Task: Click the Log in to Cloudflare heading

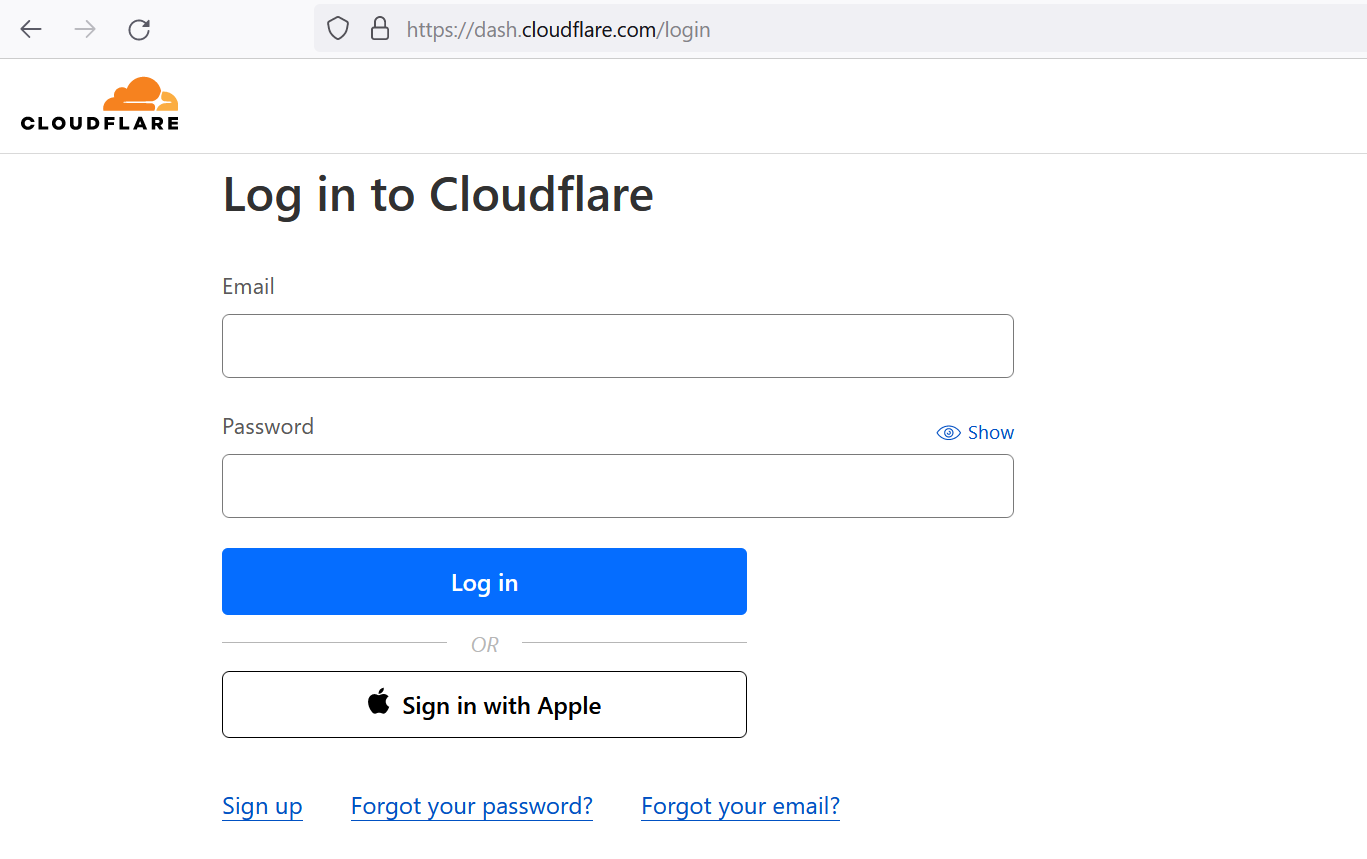Action: (x=438, y=194)
